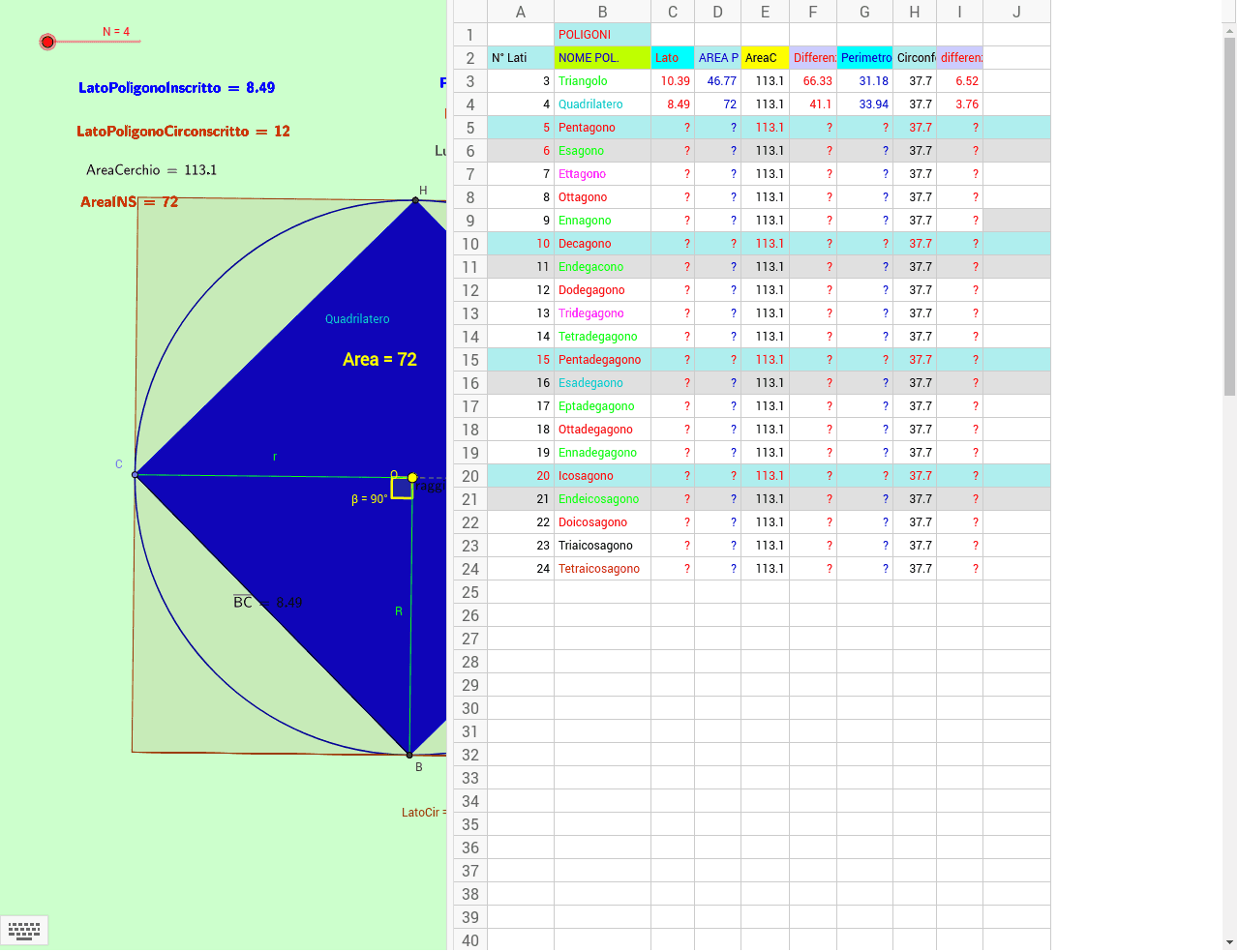
Task: Click the LatoPoligonoInscritto = 8.49 label
Action: (176, 88)
